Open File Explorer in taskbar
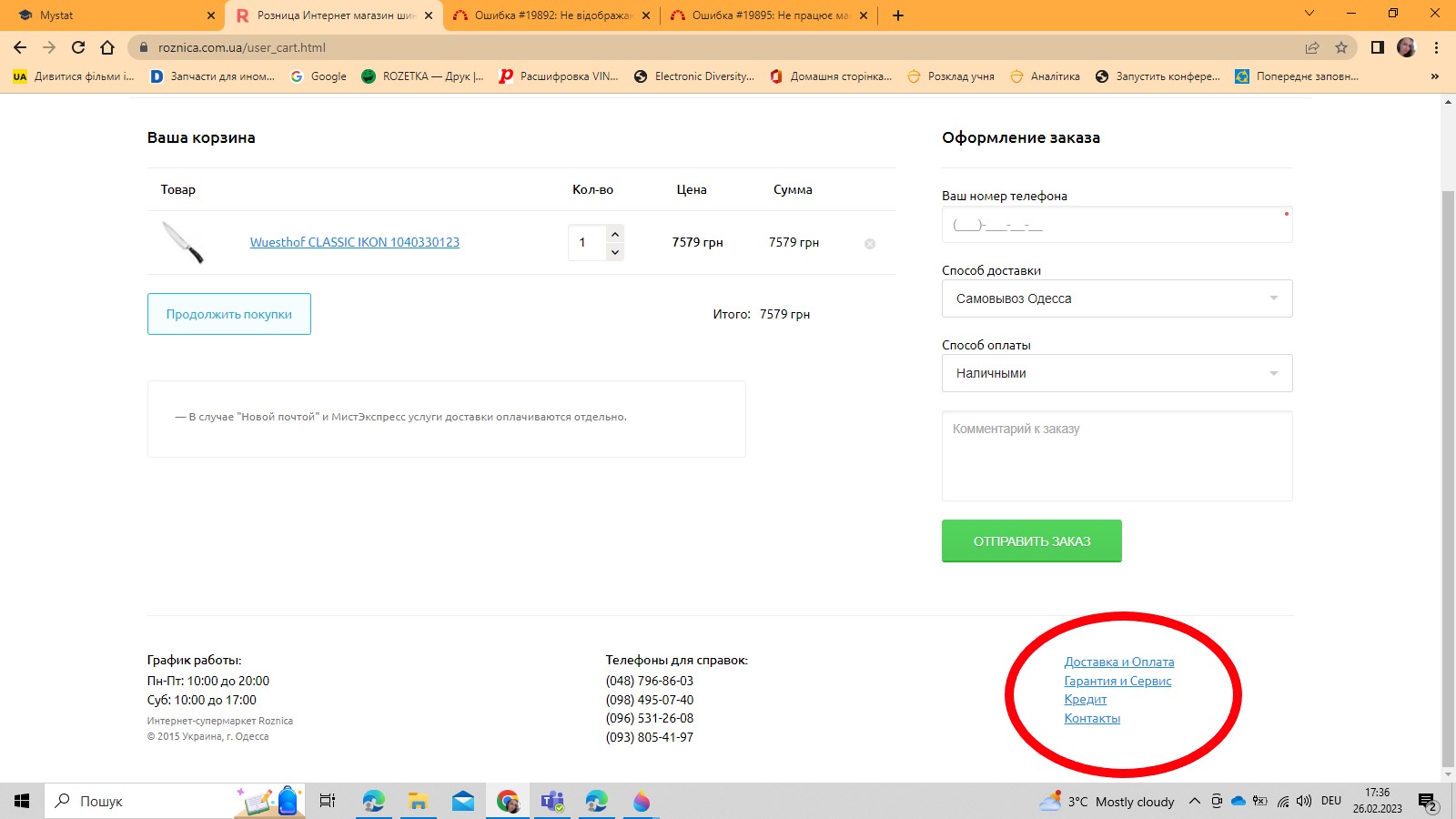 pos(418,801)
